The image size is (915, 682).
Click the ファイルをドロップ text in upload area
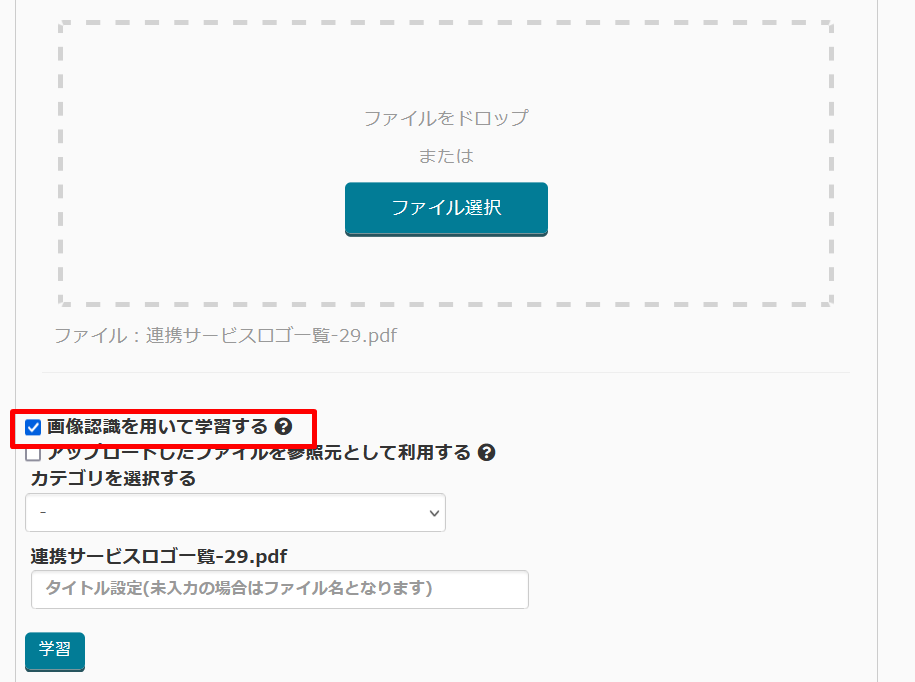[446, 118]
